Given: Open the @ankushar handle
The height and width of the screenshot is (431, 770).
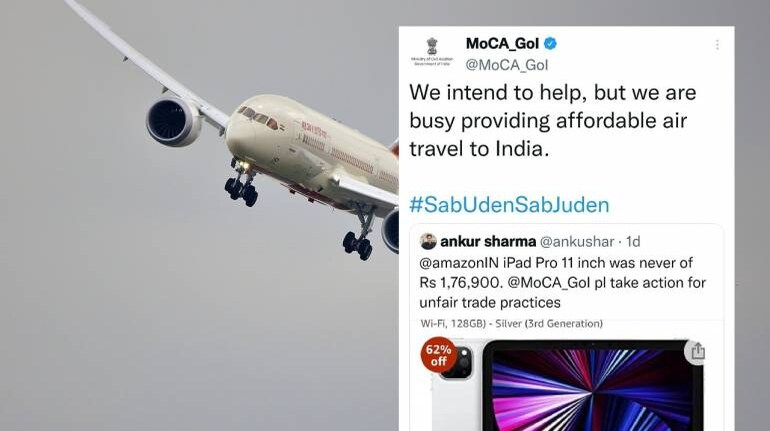Looking at the screenshot, I should pos(577,242).
